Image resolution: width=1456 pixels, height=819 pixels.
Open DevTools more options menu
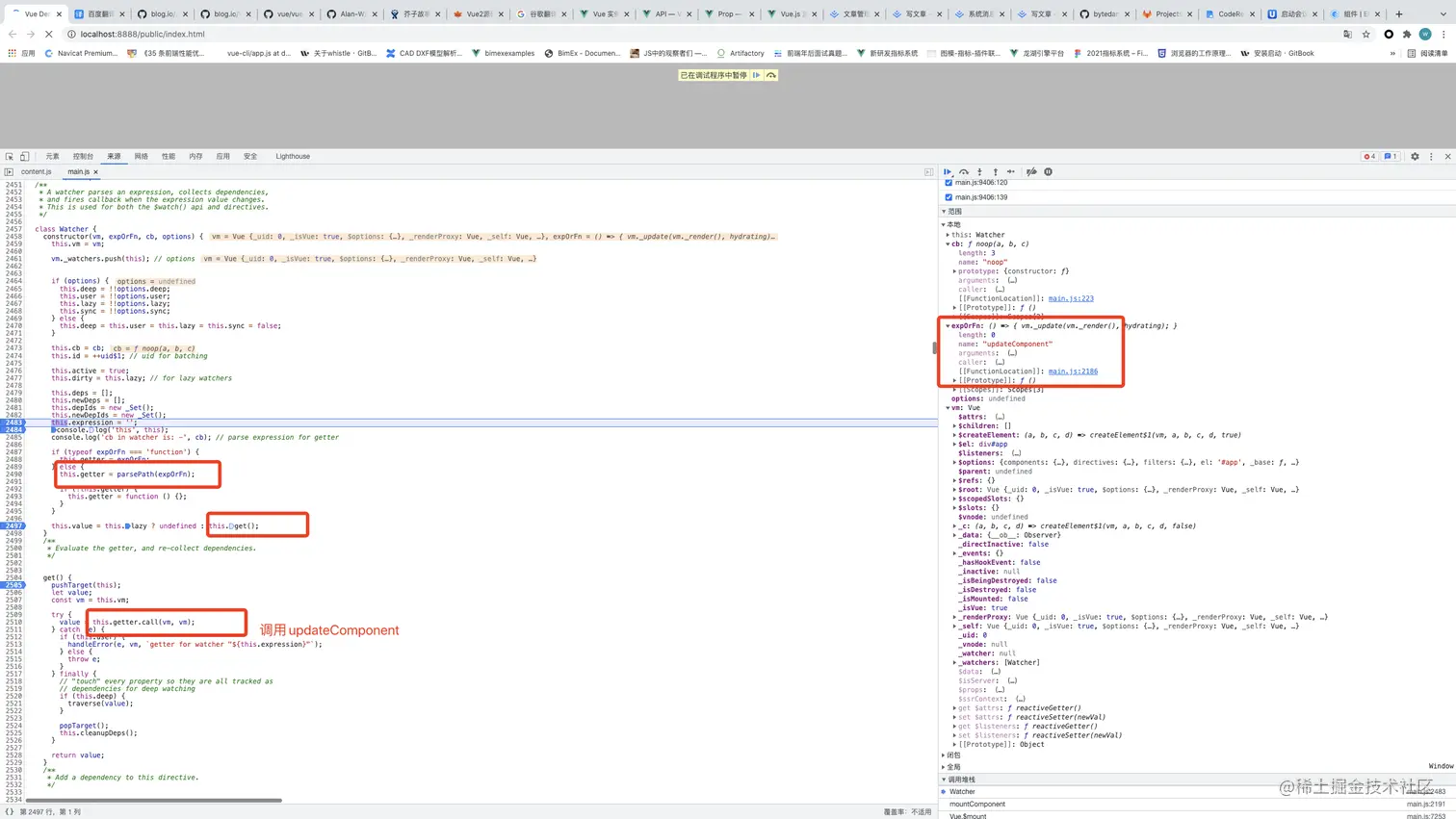point(1431,156)
